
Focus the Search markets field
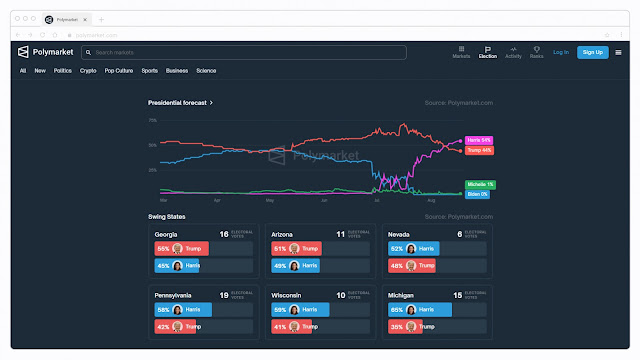coord(244,53)
